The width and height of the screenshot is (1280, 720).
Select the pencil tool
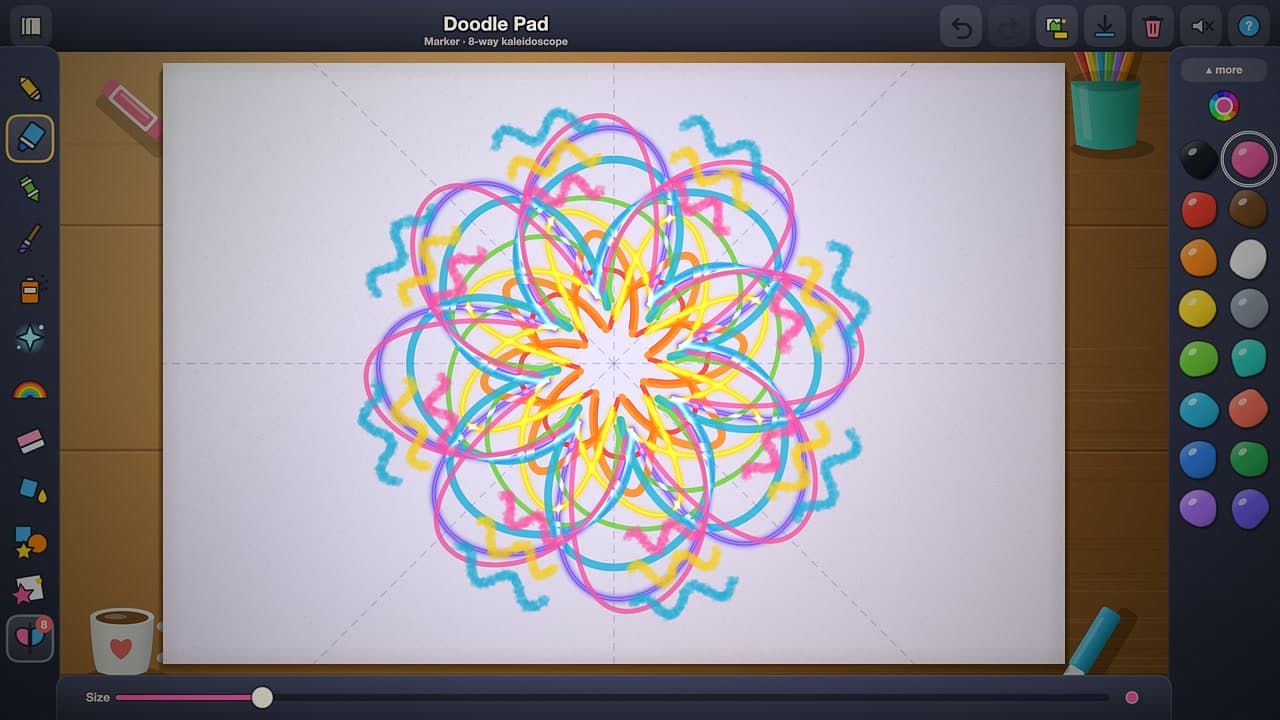30,88
